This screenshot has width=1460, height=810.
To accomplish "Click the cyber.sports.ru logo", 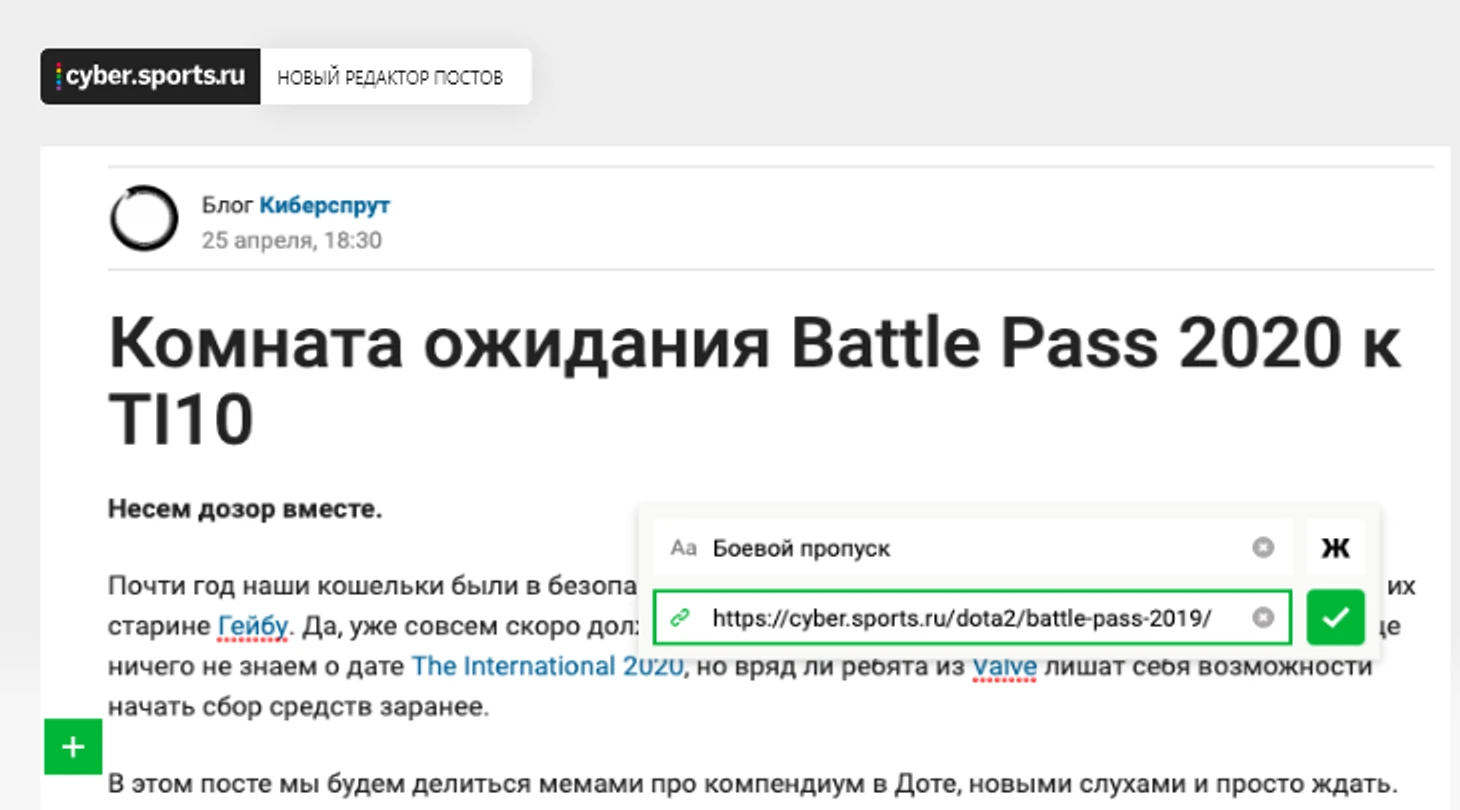I will (x=151, y=77).
